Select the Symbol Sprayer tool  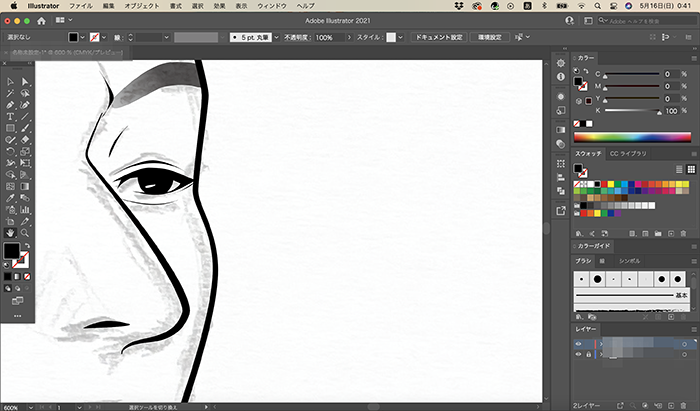click(x=10, y=209)
